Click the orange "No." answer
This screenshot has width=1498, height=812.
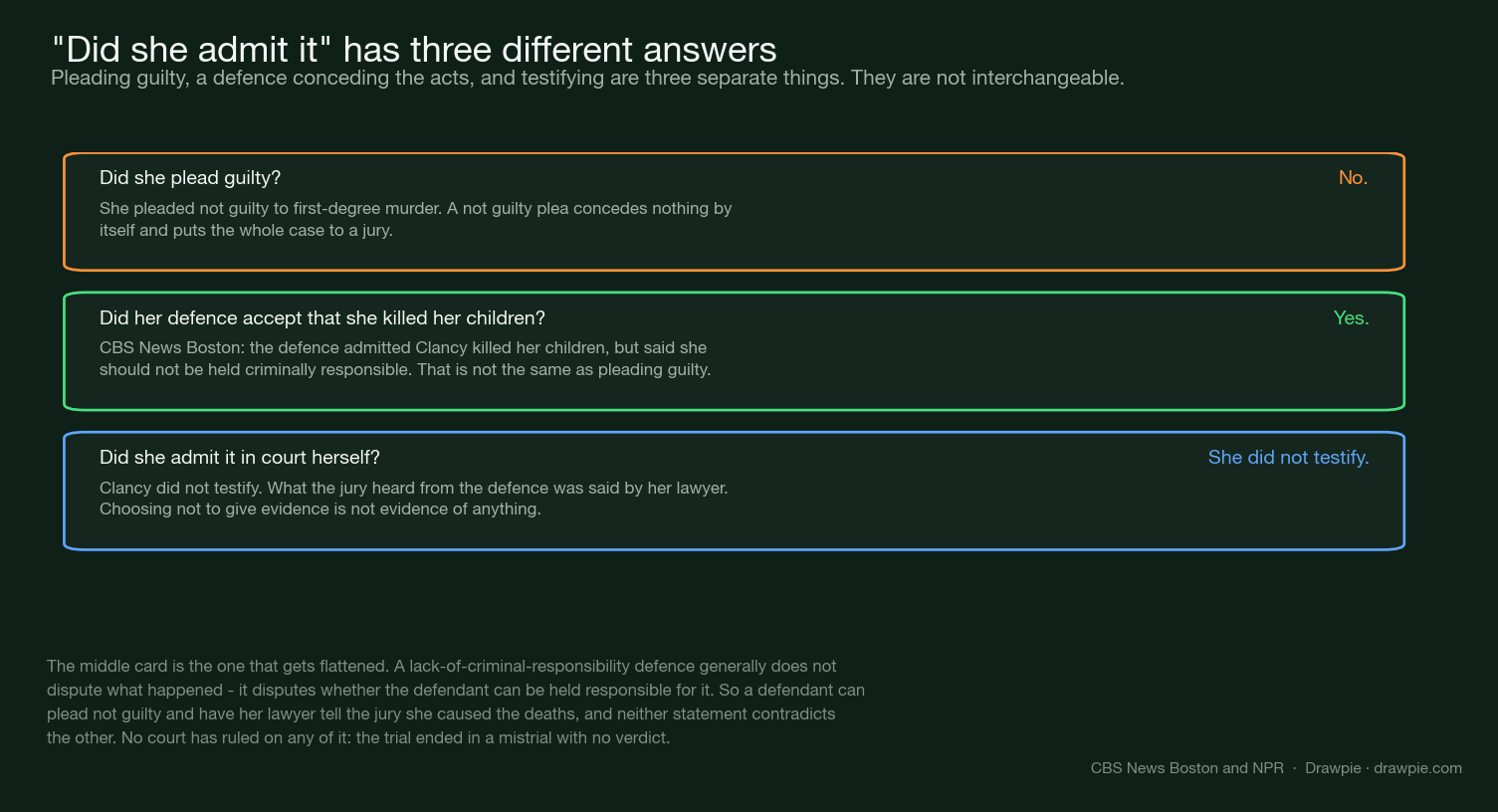coord(1353,178)
